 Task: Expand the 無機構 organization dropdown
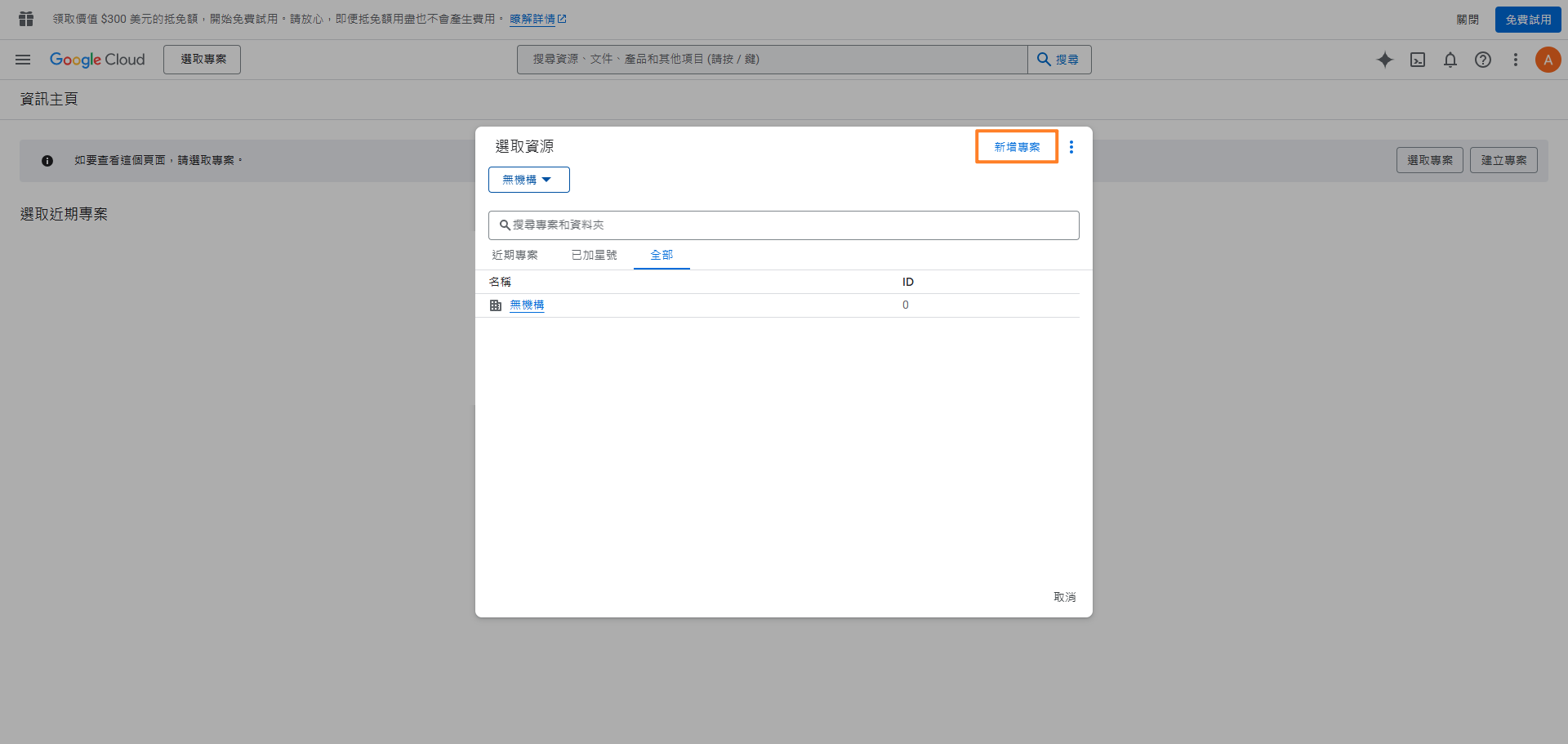528,180
